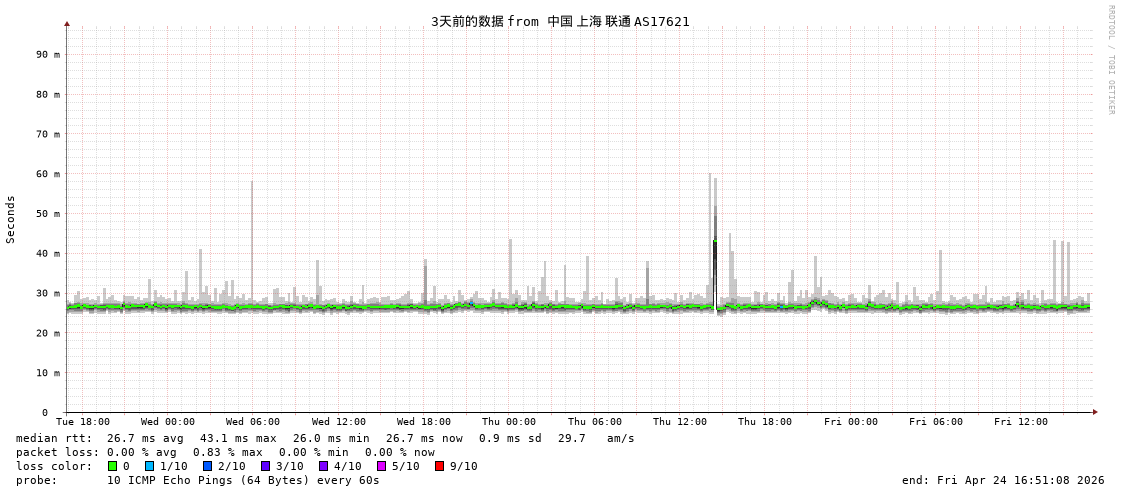Click the red 9/10 loss swatch
Screen dimensions: 1121x494
tap(439, 466)
